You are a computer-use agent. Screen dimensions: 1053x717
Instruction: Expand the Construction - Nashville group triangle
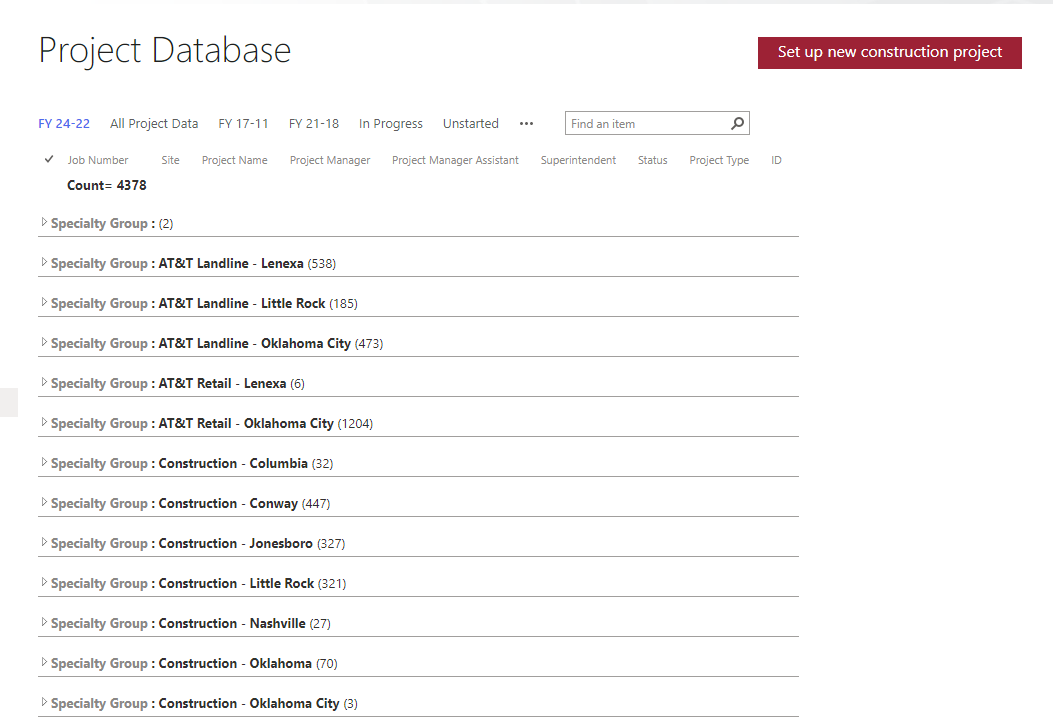(44, 623)
